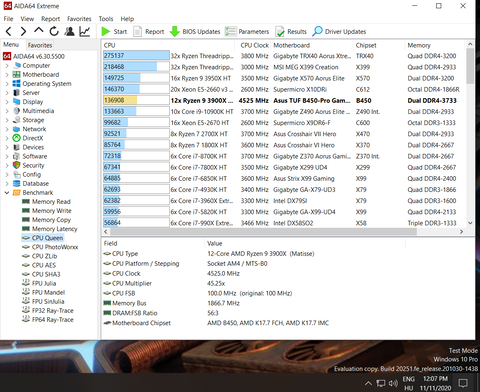Open the File menu

(8, 19)
